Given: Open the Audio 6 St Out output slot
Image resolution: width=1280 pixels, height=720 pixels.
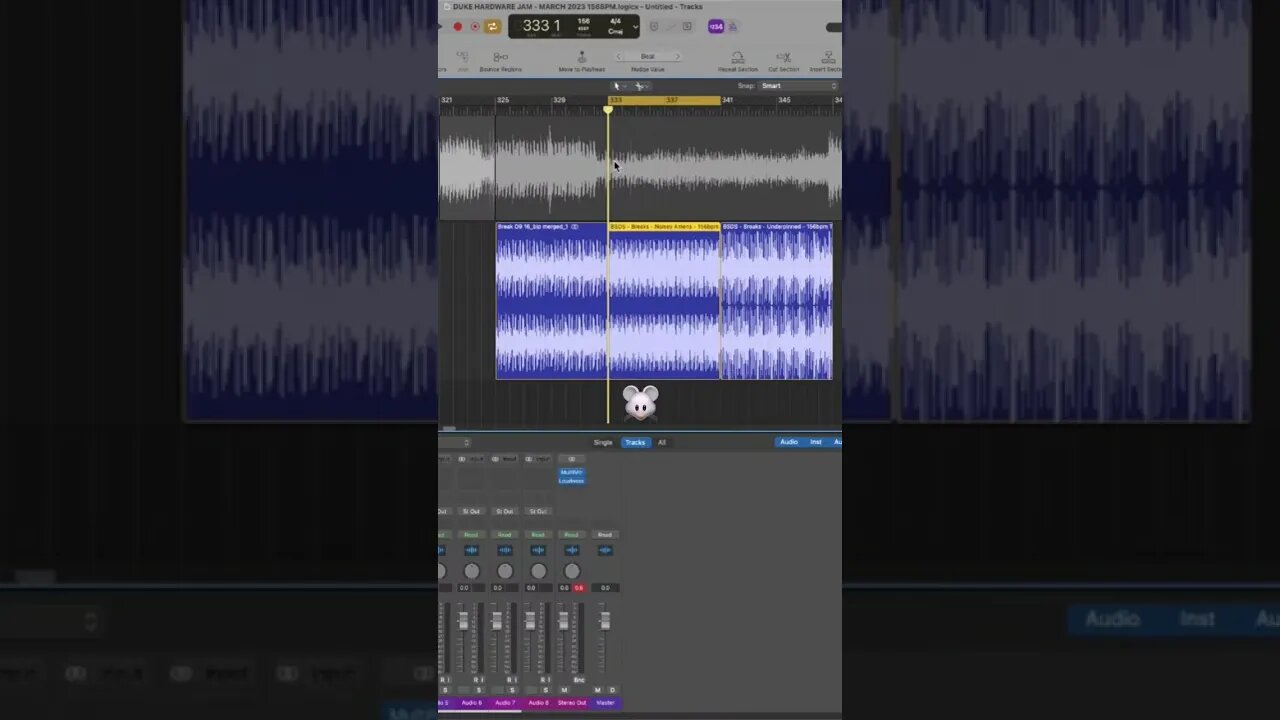Looking at the screenshot, I should click(x=471, y=511).
